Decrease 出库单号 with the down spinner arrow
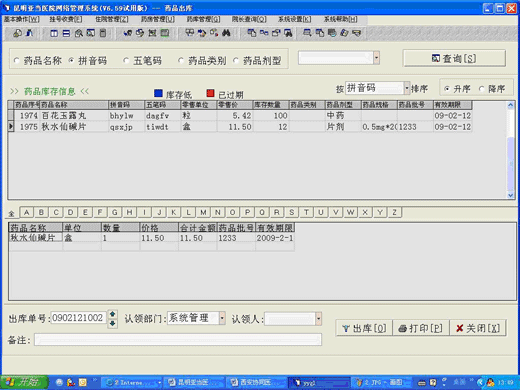Screen dimensions: 520x390 (112, 323)
